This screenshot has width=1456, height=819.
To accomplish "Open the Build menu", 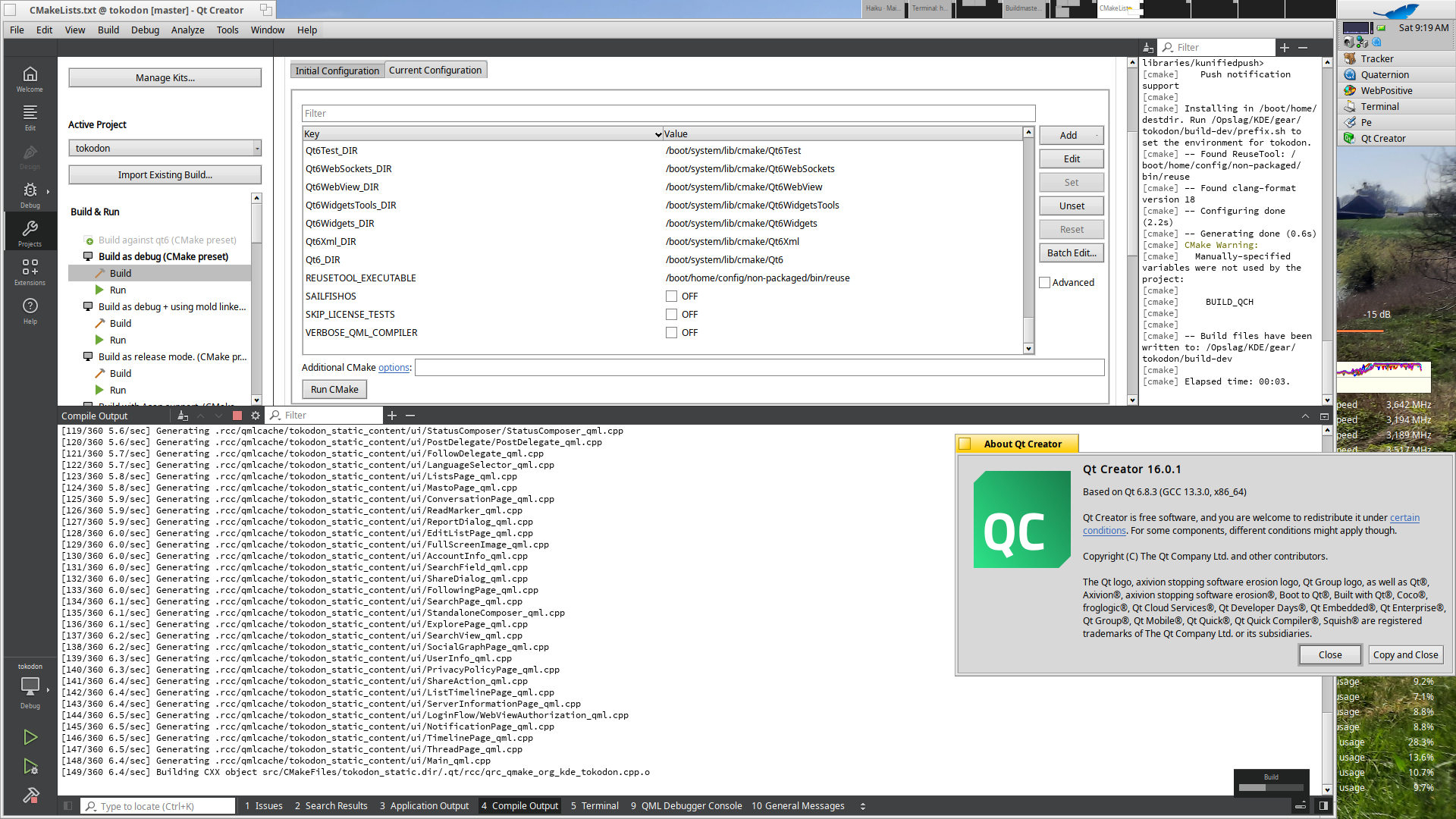I will point(108,30).
